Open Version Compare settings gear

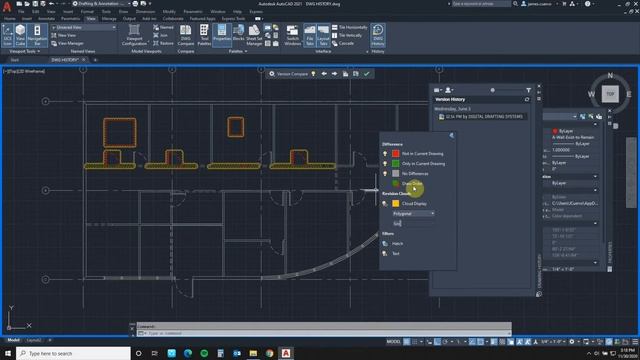(272, 74)
